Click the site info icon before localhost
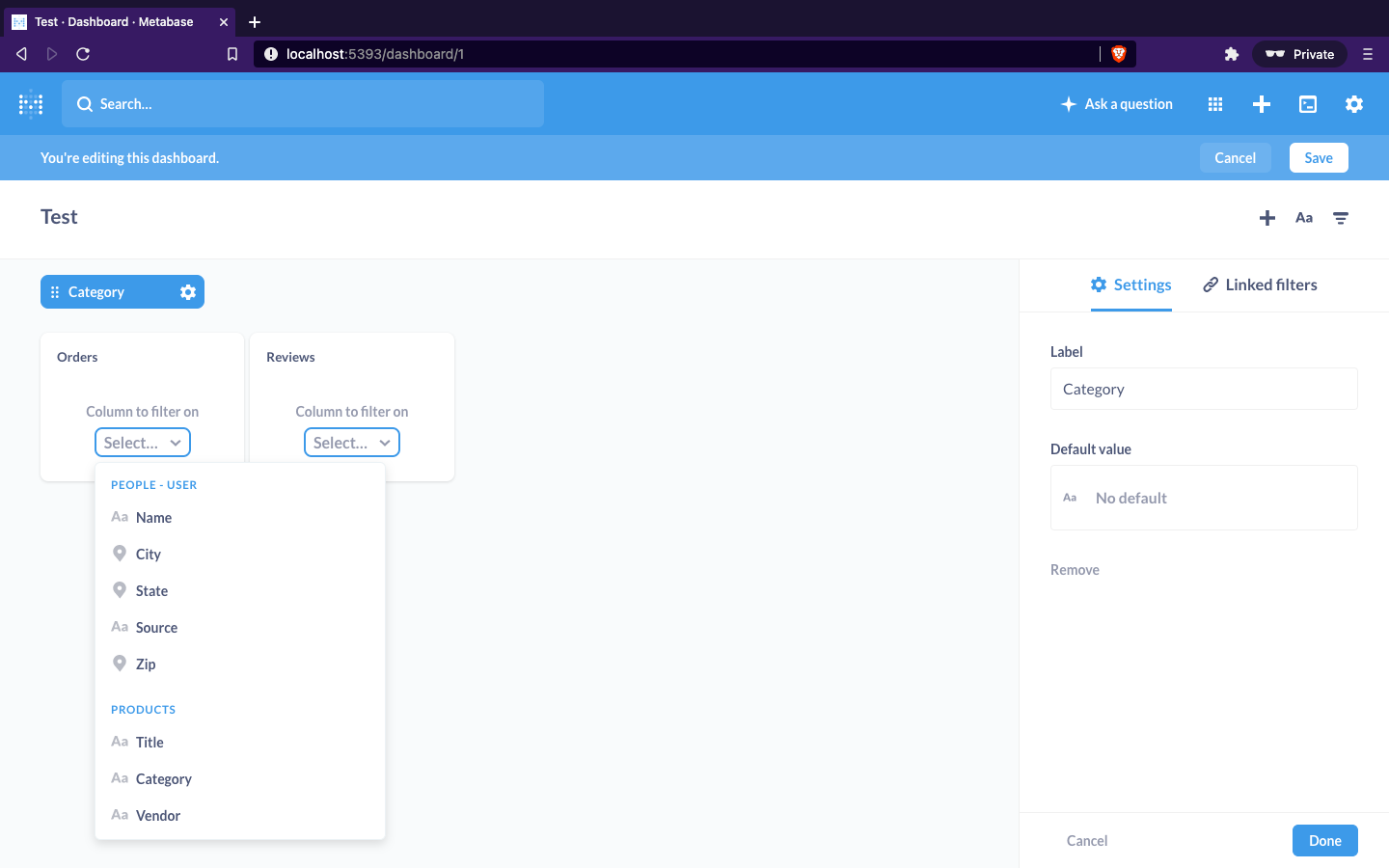Viewport: 1389px width, 868px height. [x=271, y=54]
